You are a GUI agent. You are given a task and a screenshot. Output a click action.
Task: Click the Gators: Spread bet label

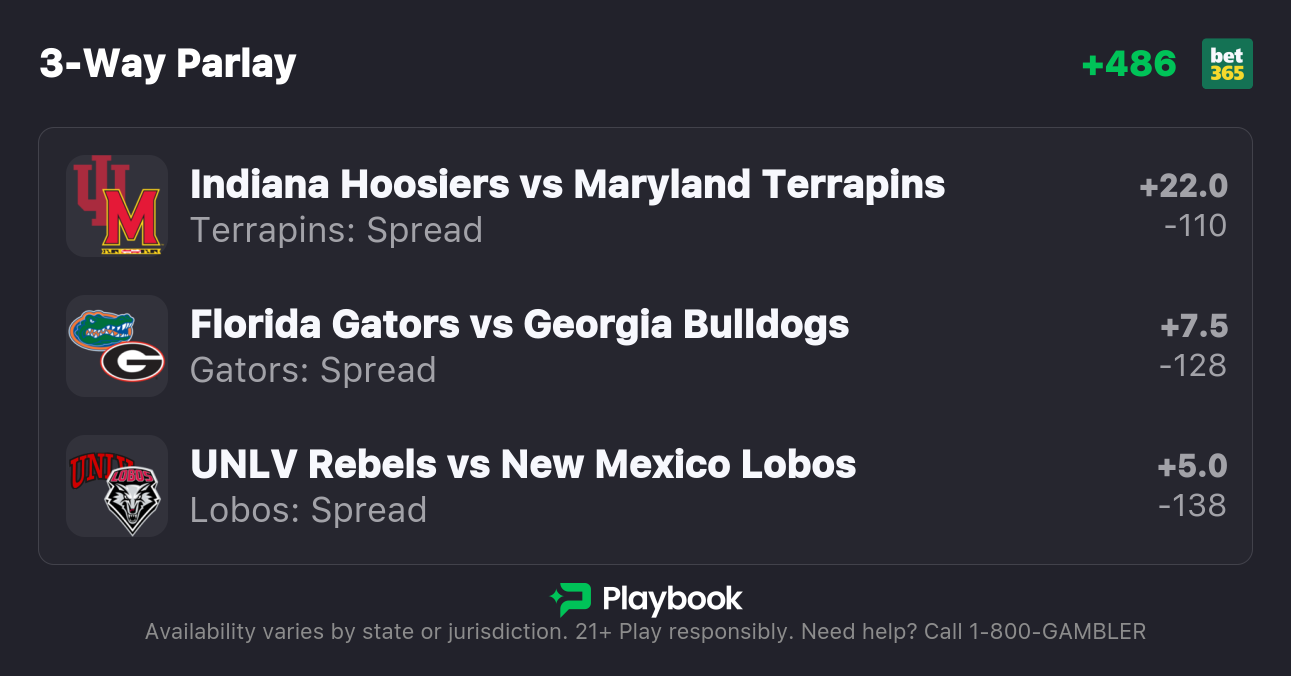(313, 370)
